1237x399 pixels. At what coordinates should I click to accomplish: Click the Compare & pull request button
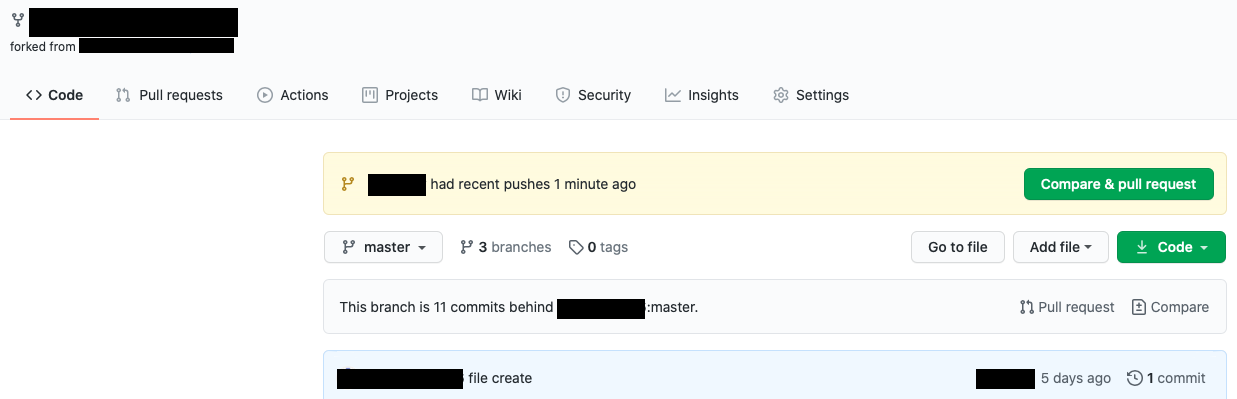1118,184
